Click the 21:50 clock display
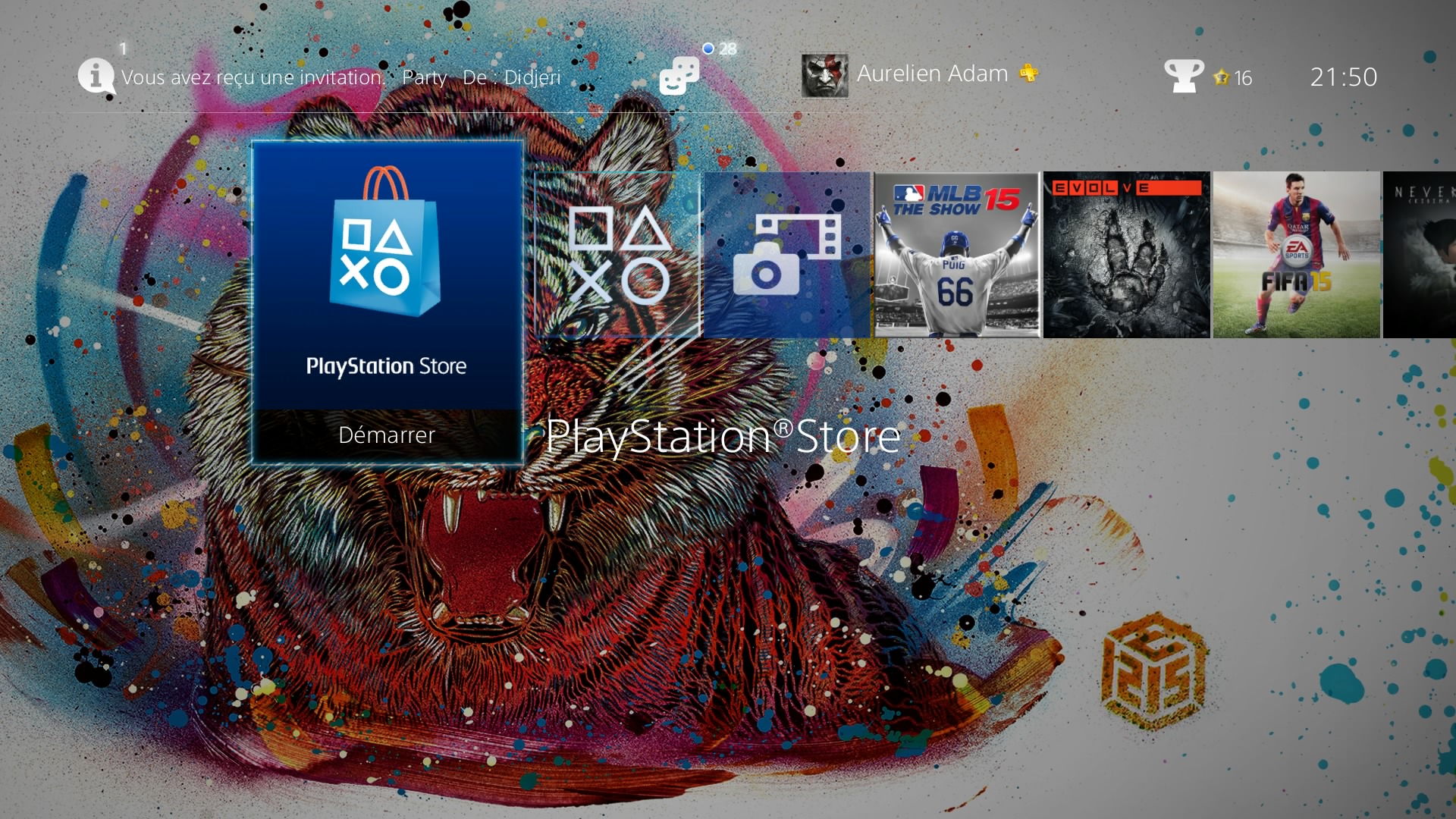Viewport: 1456px width, 819px height. 1343,77
